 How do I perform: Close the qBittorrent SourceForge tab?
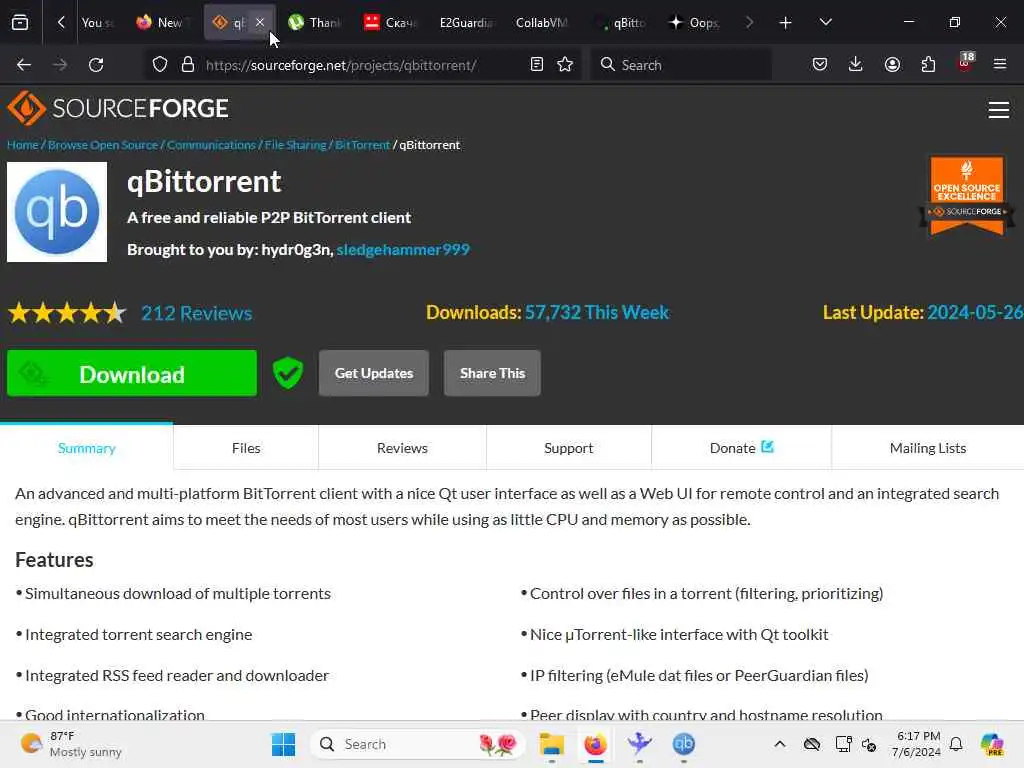click(x=260, y=22)
